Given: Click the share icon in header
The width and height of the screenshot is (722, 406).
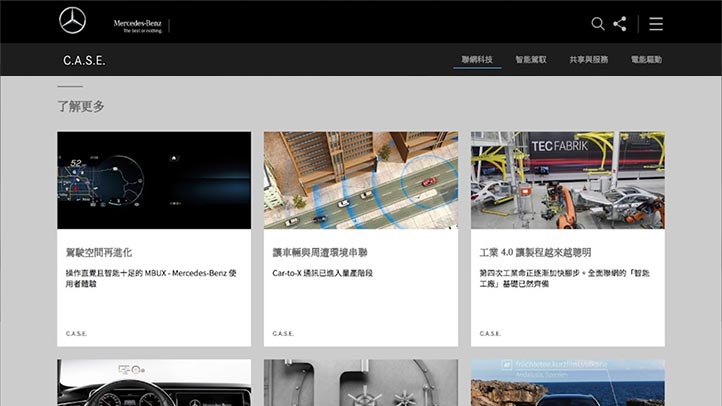Looking at the screenshot, I should (x=620, y=23).
